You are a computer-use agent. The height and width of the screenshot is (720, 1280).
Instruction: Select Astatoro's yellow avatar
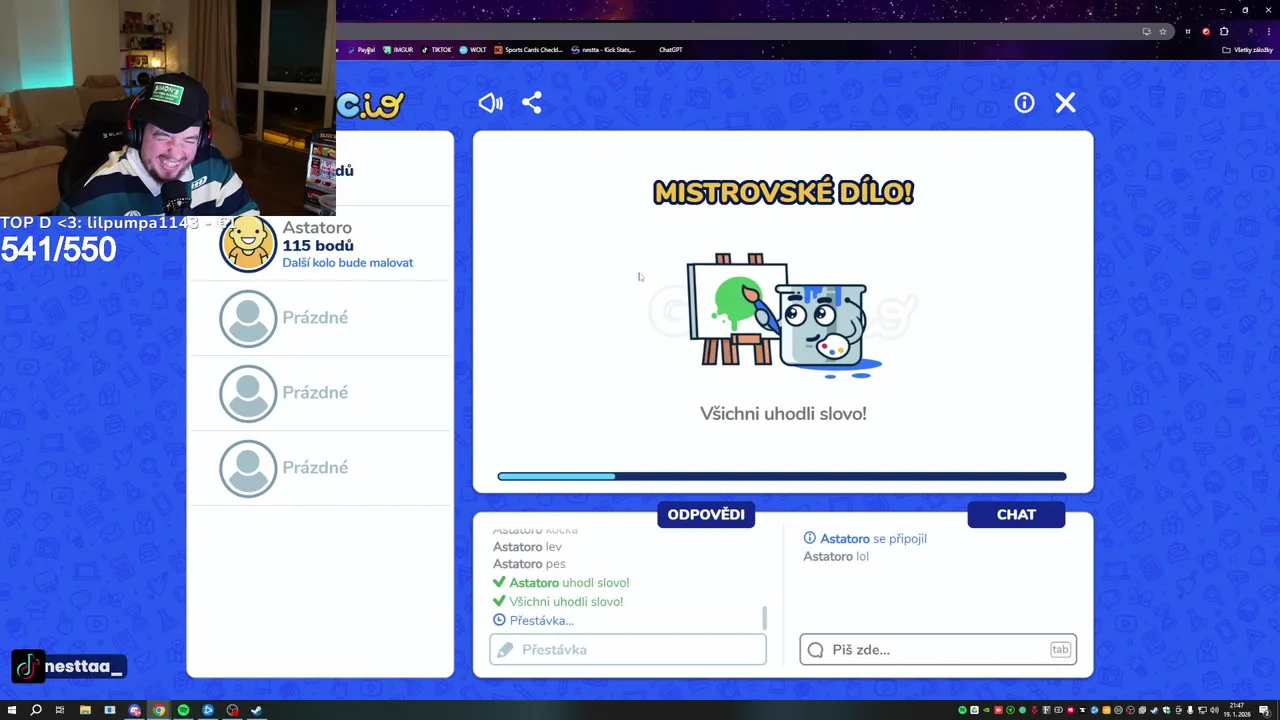click(x=248, y=244)
